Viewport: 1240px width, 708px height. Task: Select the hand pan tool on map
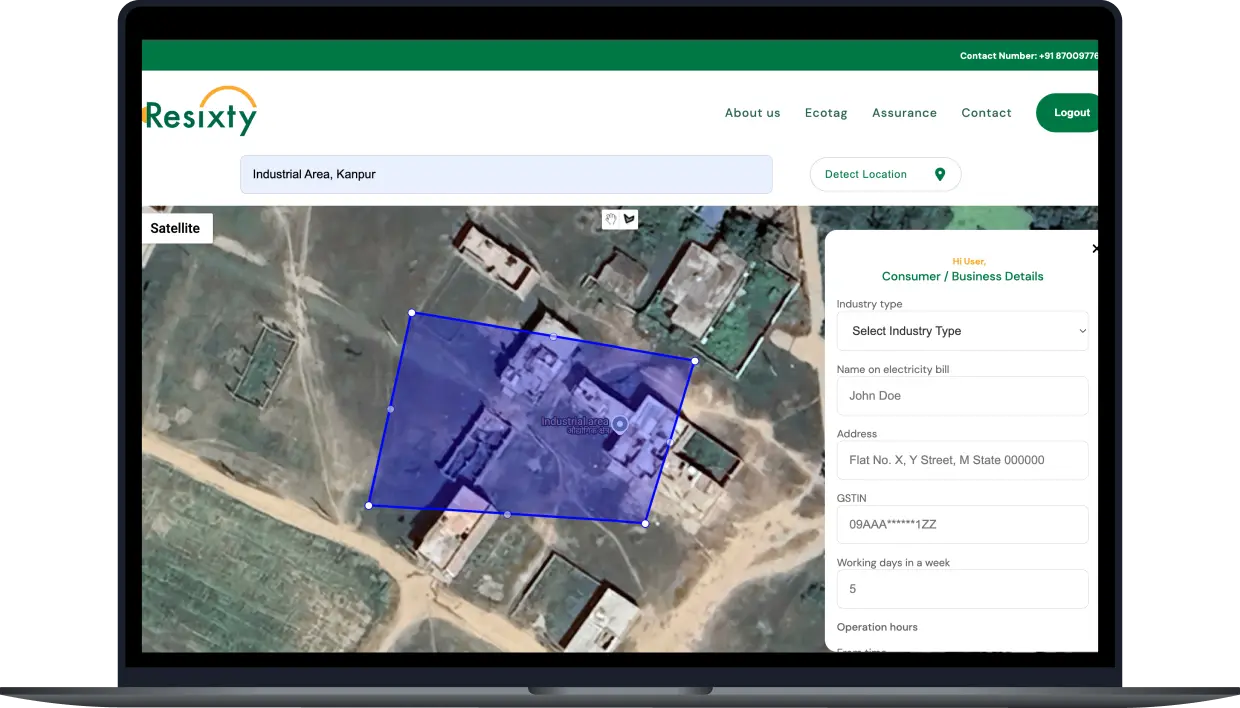611,219
